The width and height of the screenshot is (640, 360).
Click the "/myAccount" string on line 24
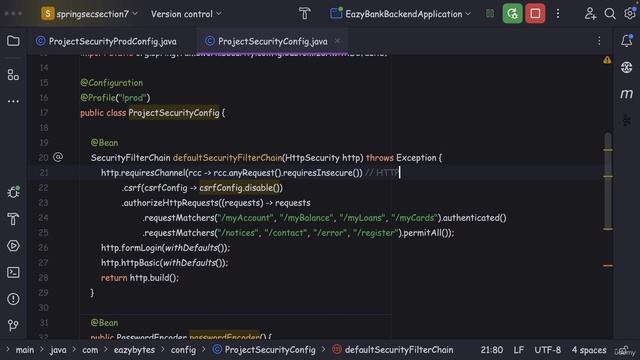246,218
